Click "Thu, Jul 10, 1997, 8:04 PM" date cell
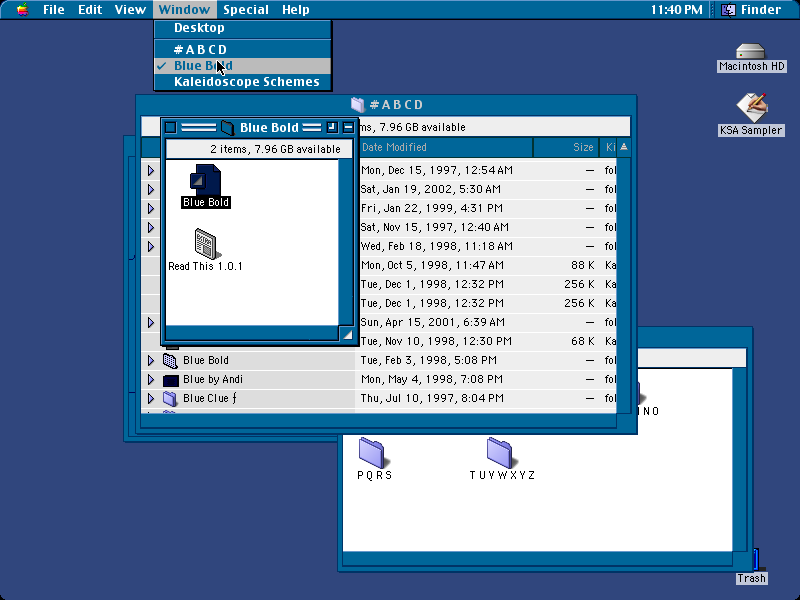This screenshot has height=600, width=800. click(432, 398)
